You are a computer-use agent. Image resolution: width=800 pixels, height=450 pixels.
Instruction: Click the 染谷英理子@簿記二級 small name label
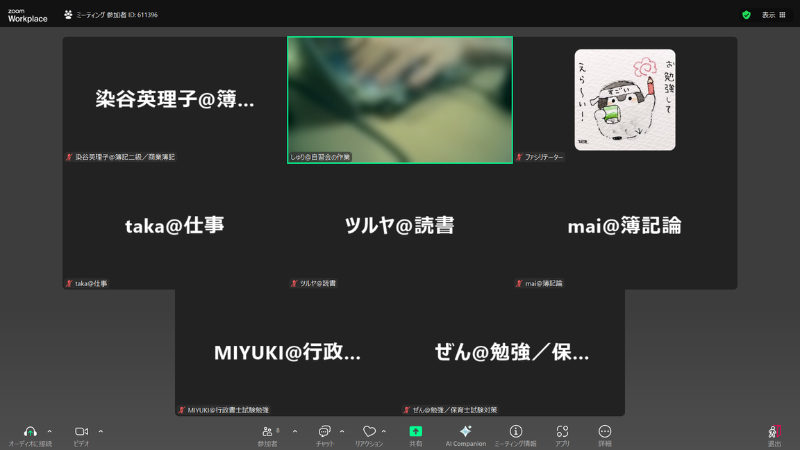coord(125,157)
